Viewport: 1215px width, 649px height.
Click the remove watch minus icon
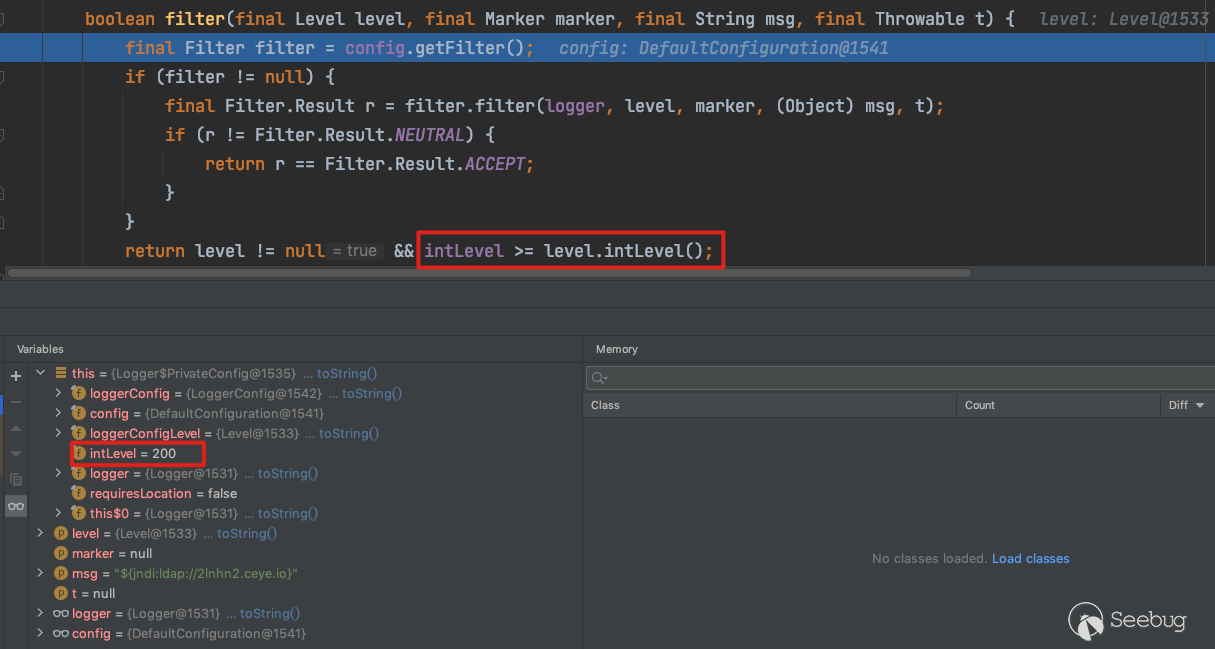[16, 402]
